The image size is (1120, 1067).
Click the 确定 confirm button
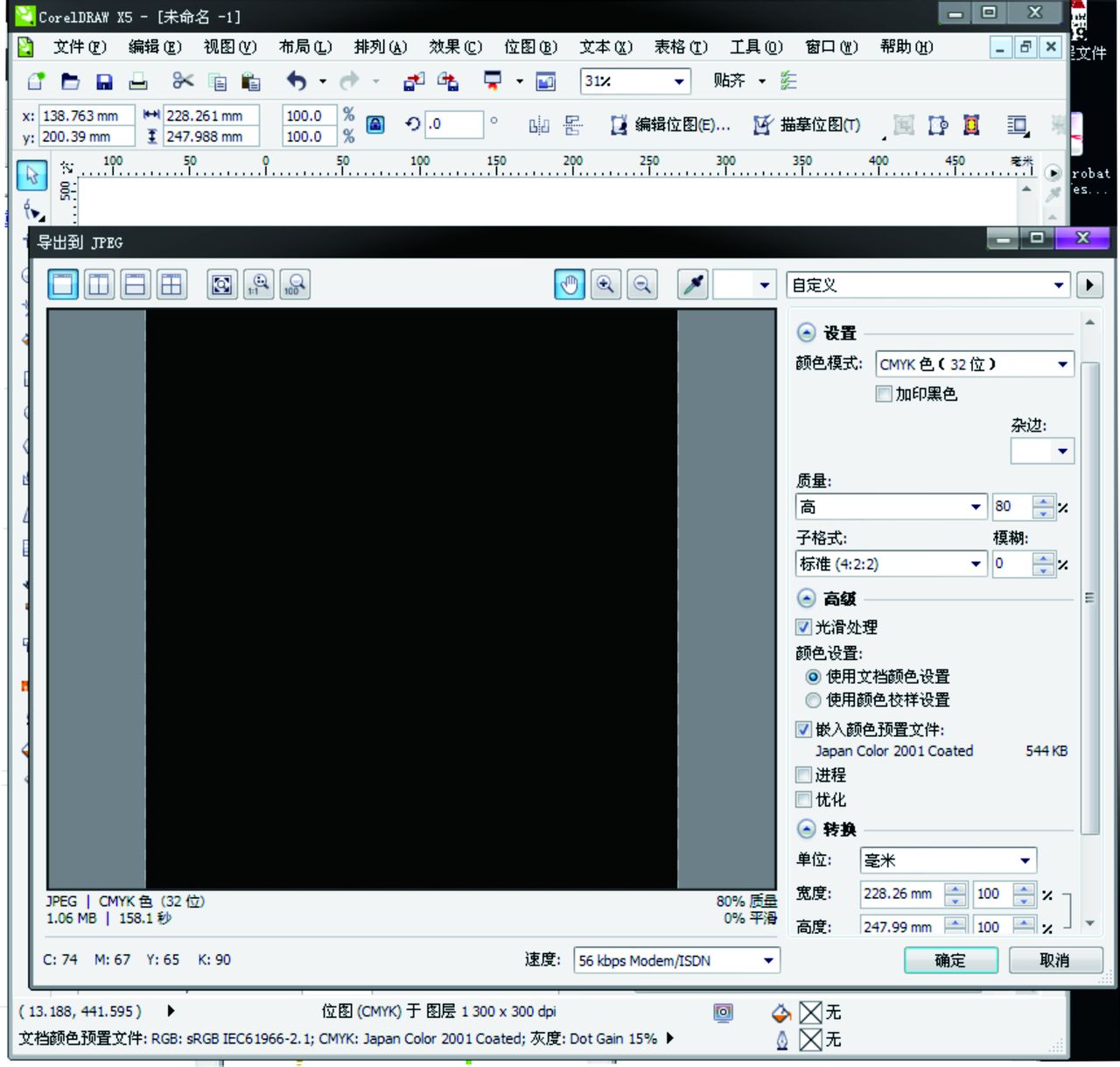[950, 960]
